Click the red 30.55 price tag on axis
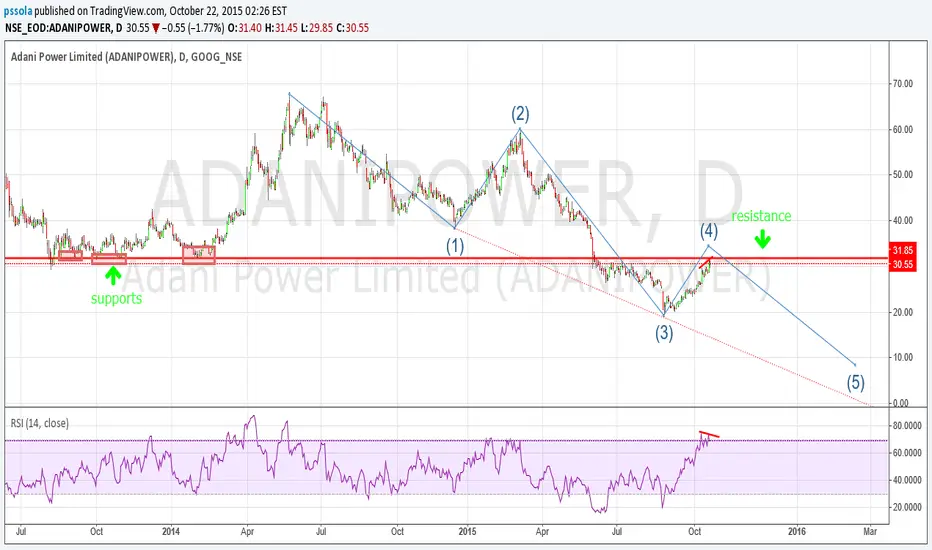This screenshot has height=550, width=932. [902, 264]
